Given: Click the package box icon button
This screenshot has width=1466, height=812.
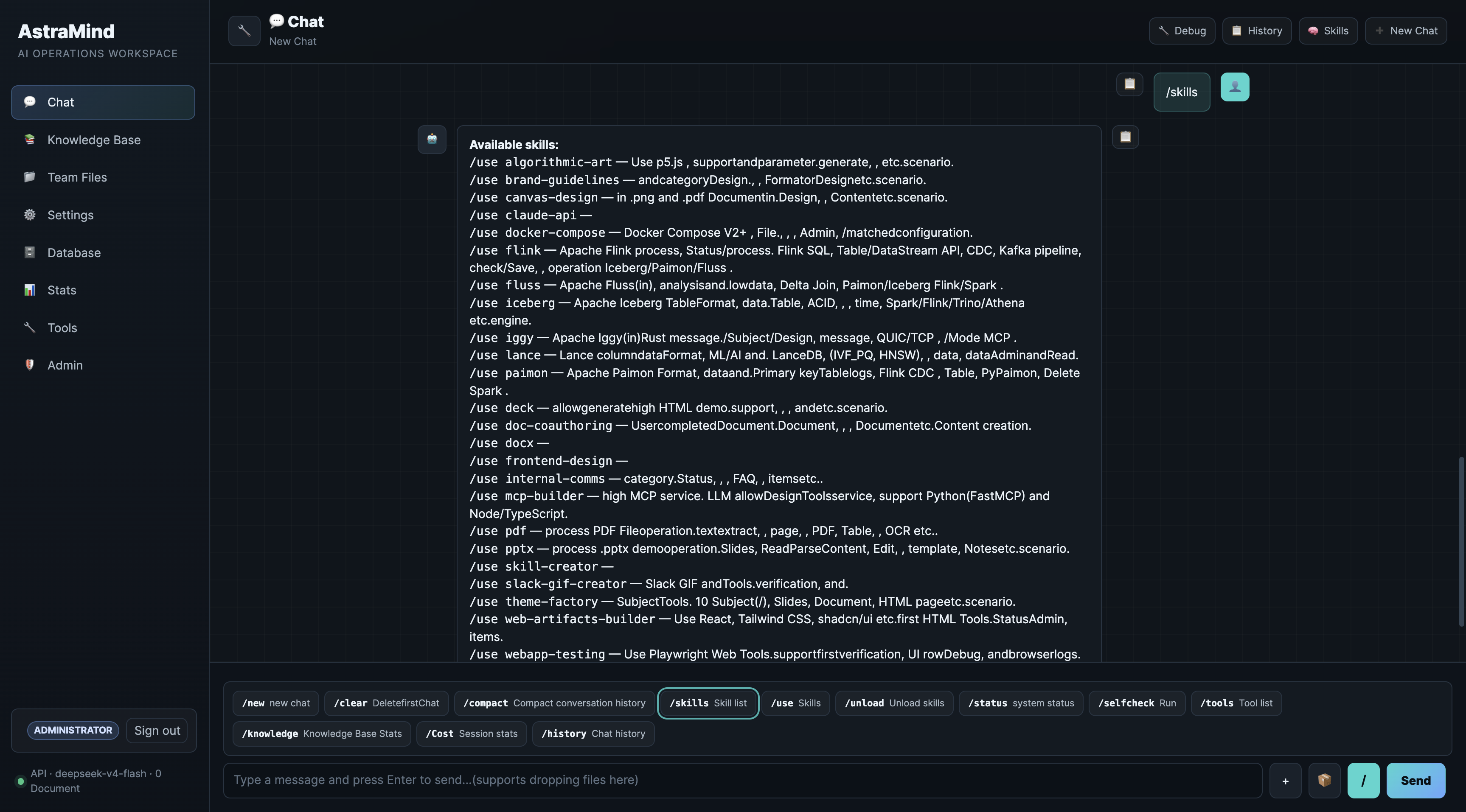Looking at the screenshot, I should pos(1324,780).
